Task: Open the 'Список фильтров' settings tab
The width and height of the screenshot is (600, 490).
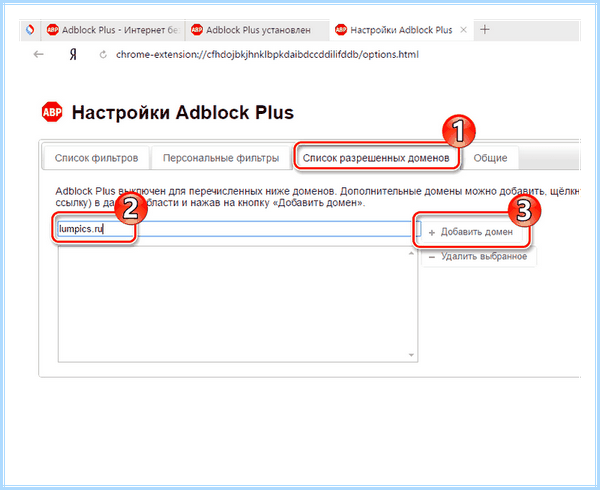Action: pos(96,158)
